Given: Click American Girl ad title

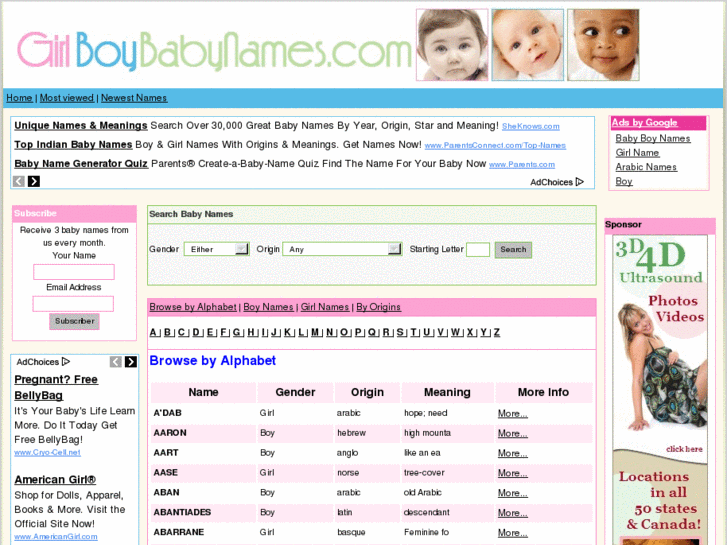Looking at the screenshot, I should coord(55,480).
